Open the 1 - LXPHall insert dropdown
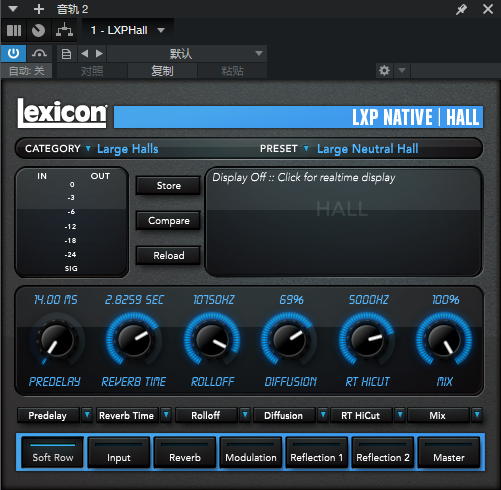The height and width of the screenshot is (490, 501). pos(128,30)
